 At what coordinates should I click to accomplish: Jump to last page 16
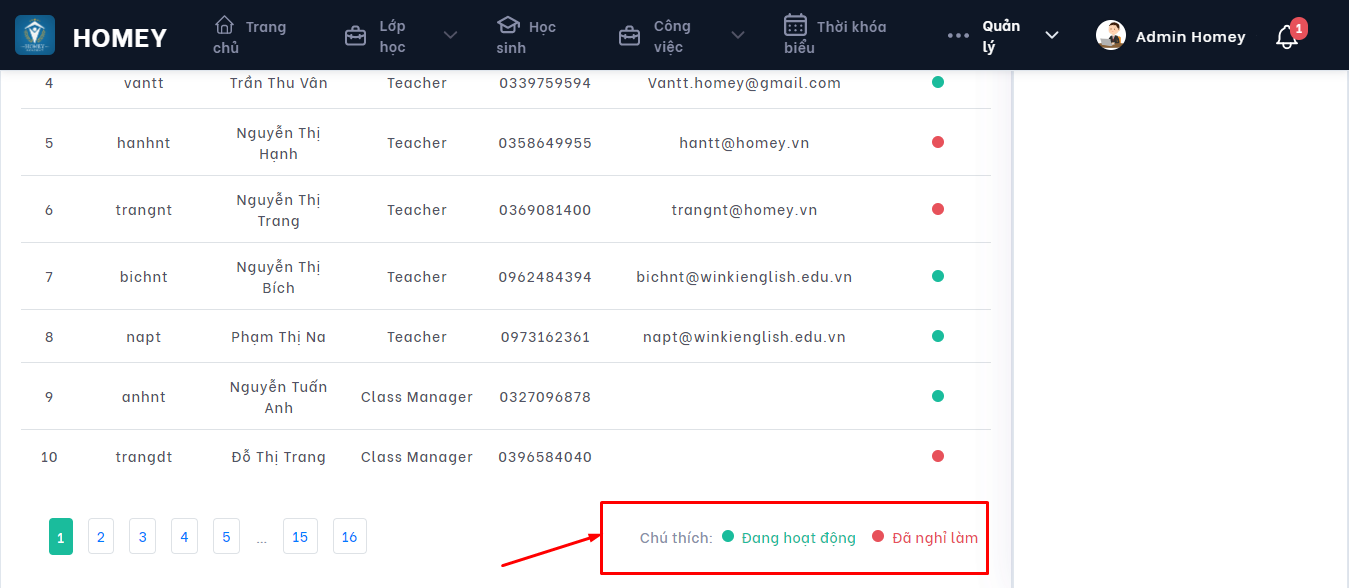pos(349,537)
